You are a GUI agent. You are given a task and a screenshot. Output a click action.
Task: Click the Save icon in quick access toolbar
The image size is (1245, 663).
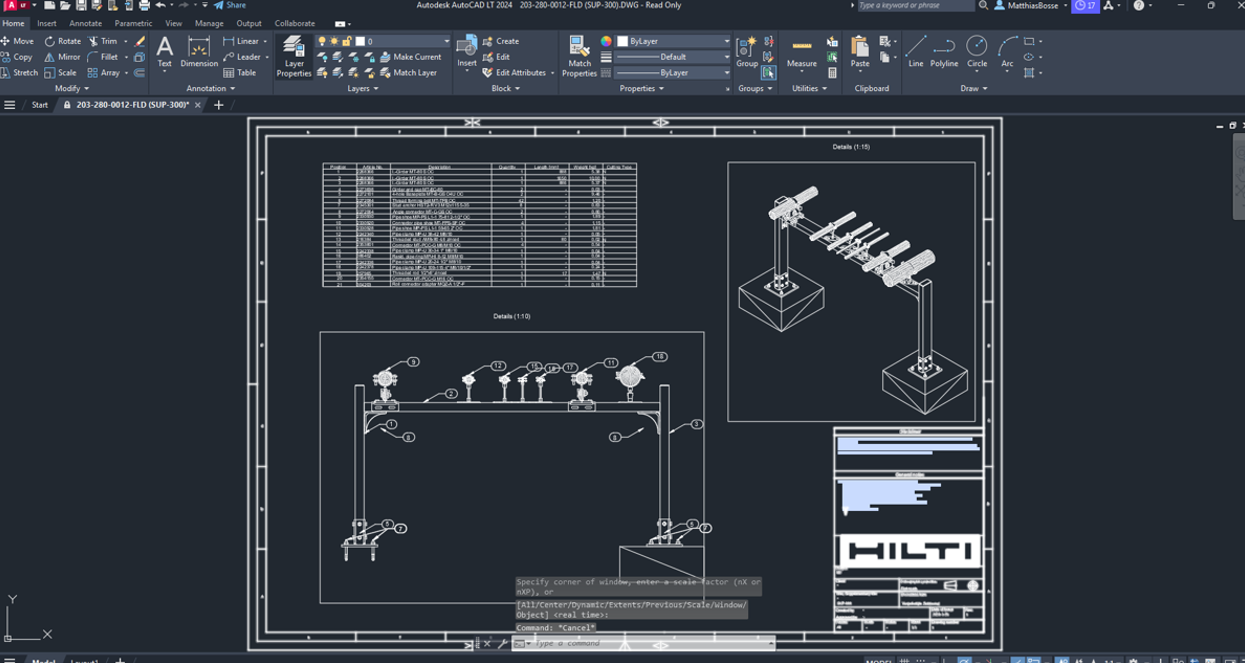pyautogui.click(x=81, y=5)
